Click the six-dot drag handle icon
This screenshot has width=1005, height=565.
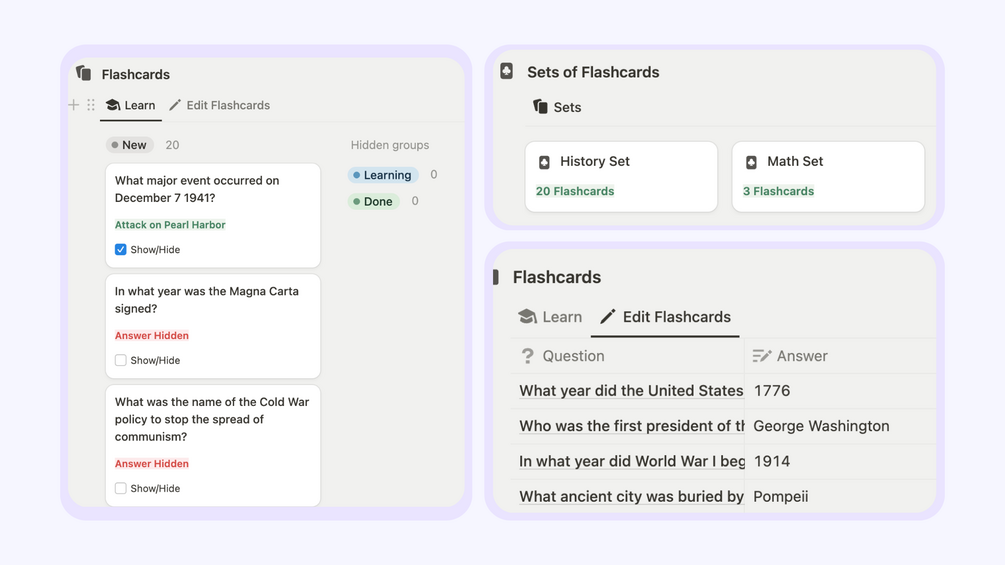(x=91, y=105)
